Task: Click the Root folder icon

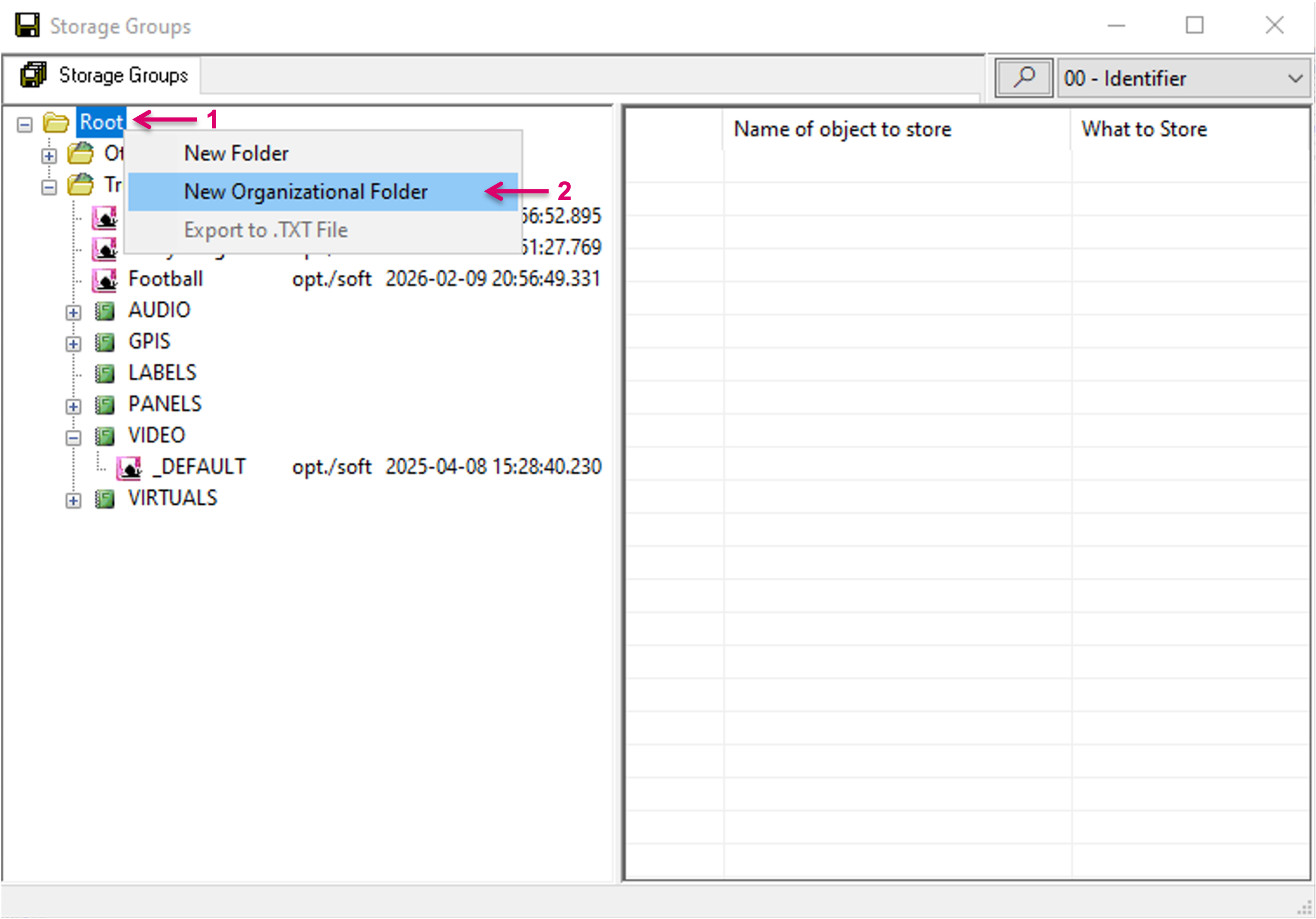Action: coord(56,122)
